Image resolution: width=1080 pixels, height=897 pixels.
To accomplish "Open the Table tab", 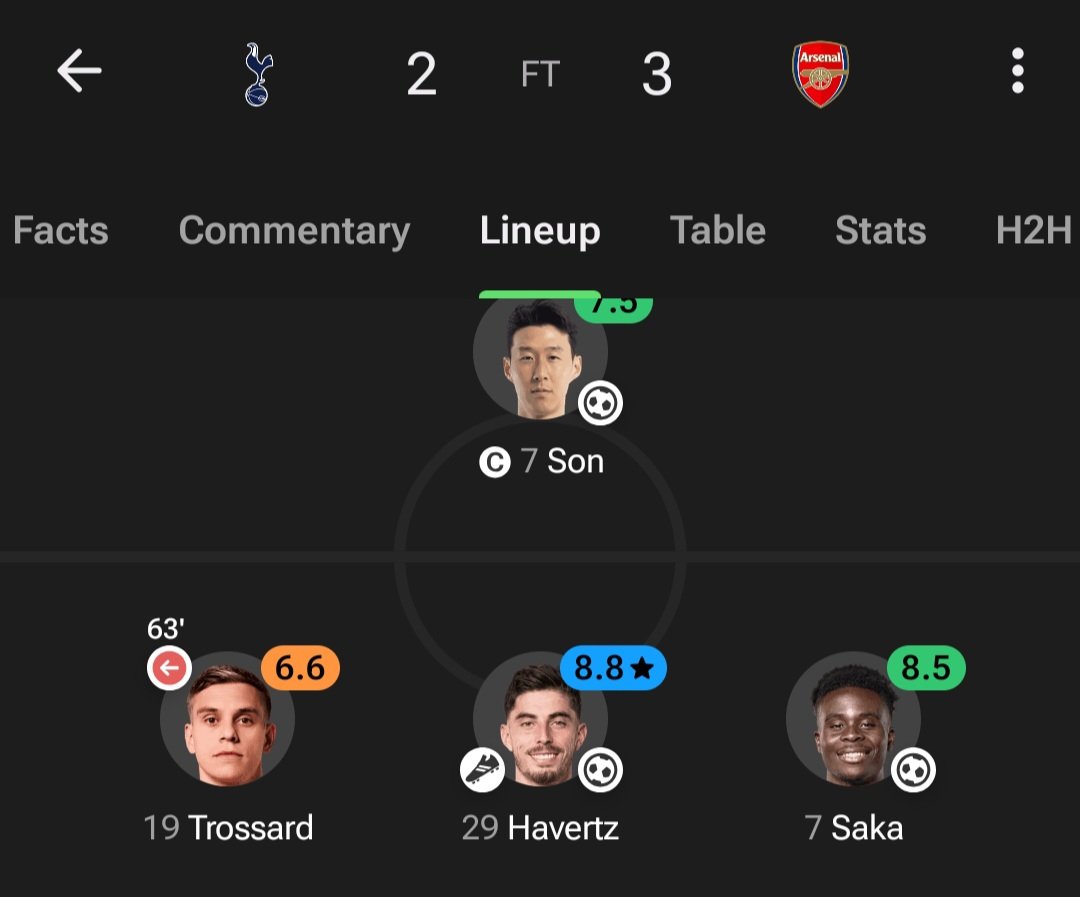I will pos(718,230).
